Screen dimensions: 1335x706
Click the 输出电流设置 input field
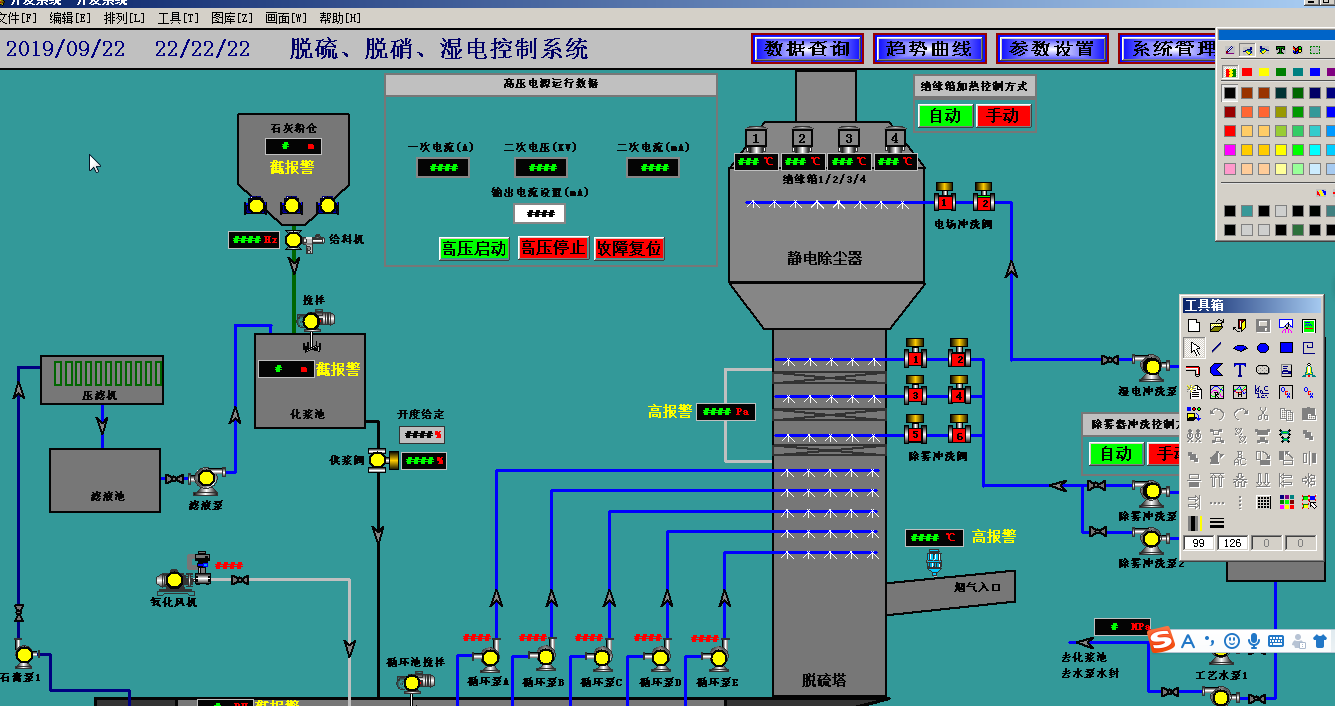539,214
